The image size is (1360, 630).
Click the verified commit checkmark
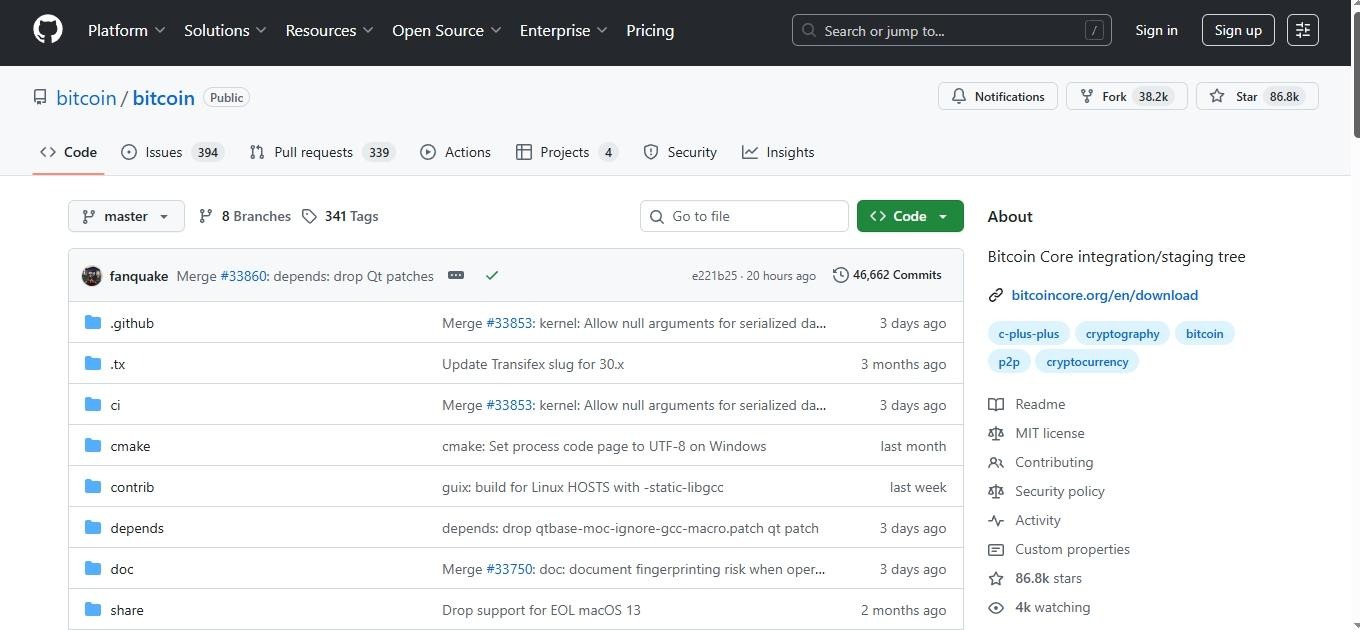(491, 275)
